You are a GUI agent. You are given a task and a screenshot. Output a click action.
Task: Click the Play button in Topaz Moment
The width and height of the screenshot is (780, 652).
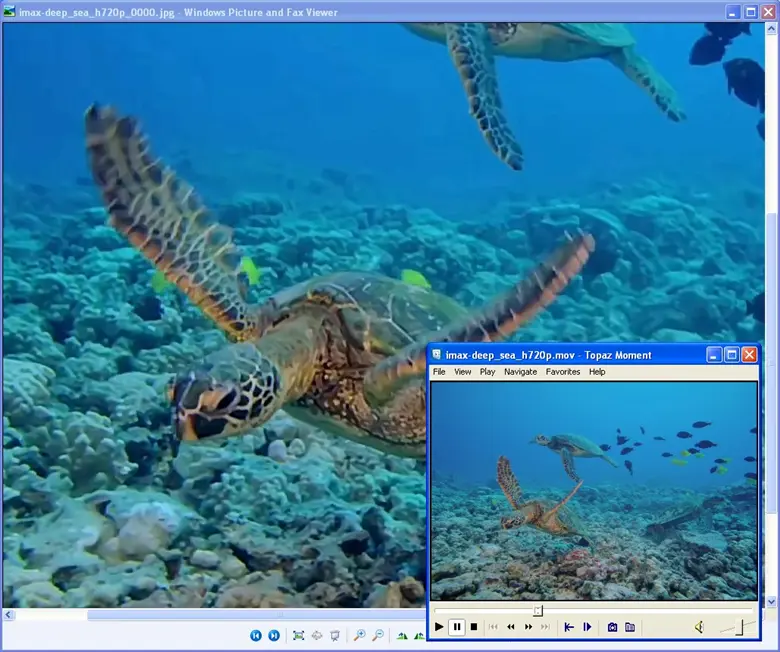click(x=439, y=627)
